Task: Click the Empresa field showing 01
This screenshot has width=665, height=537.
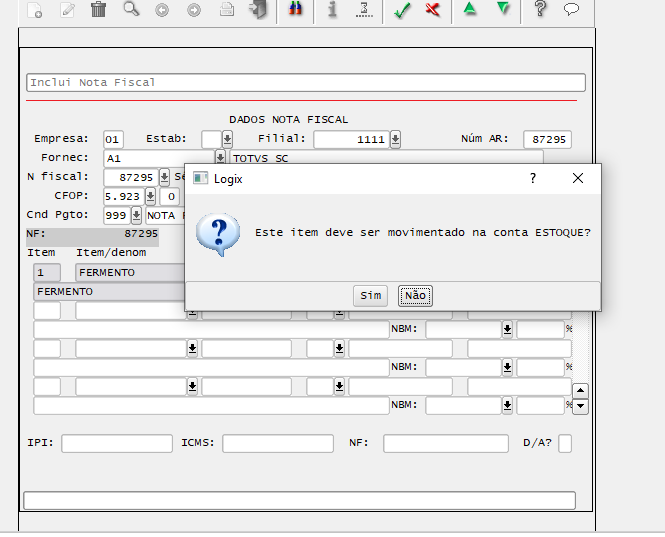Action: click(x=113, y=139)
